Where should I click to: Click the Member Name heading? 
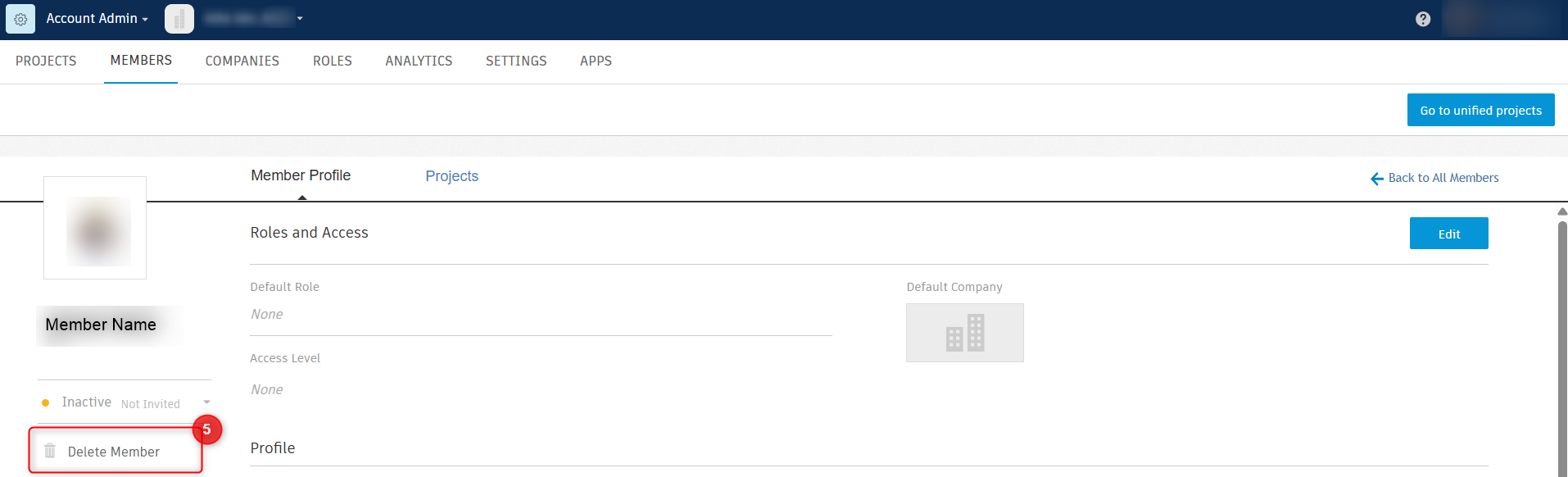[x=101, y=325]
